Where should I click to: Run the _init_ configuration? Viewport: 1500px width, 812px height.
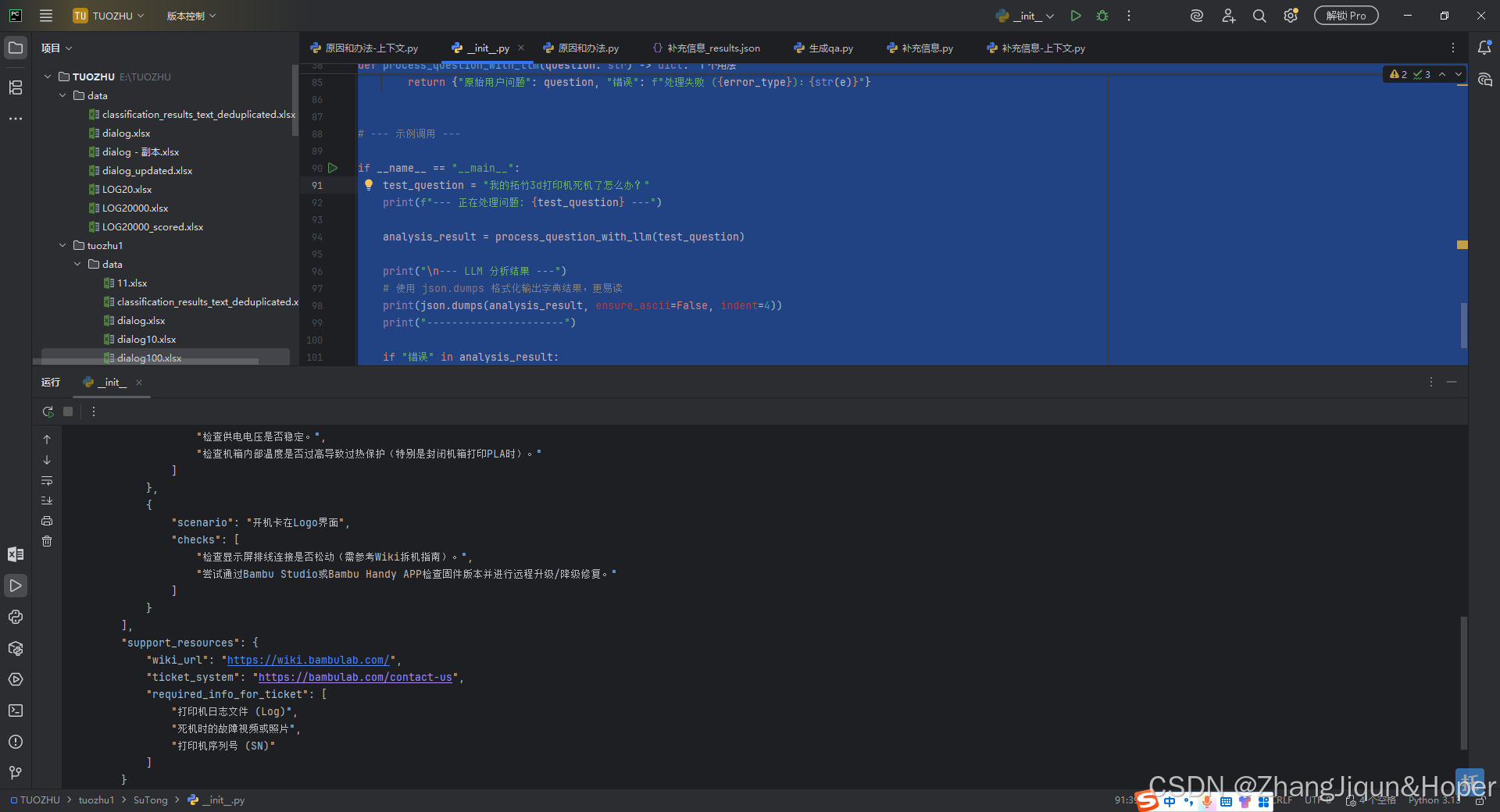pos(1076,16)
